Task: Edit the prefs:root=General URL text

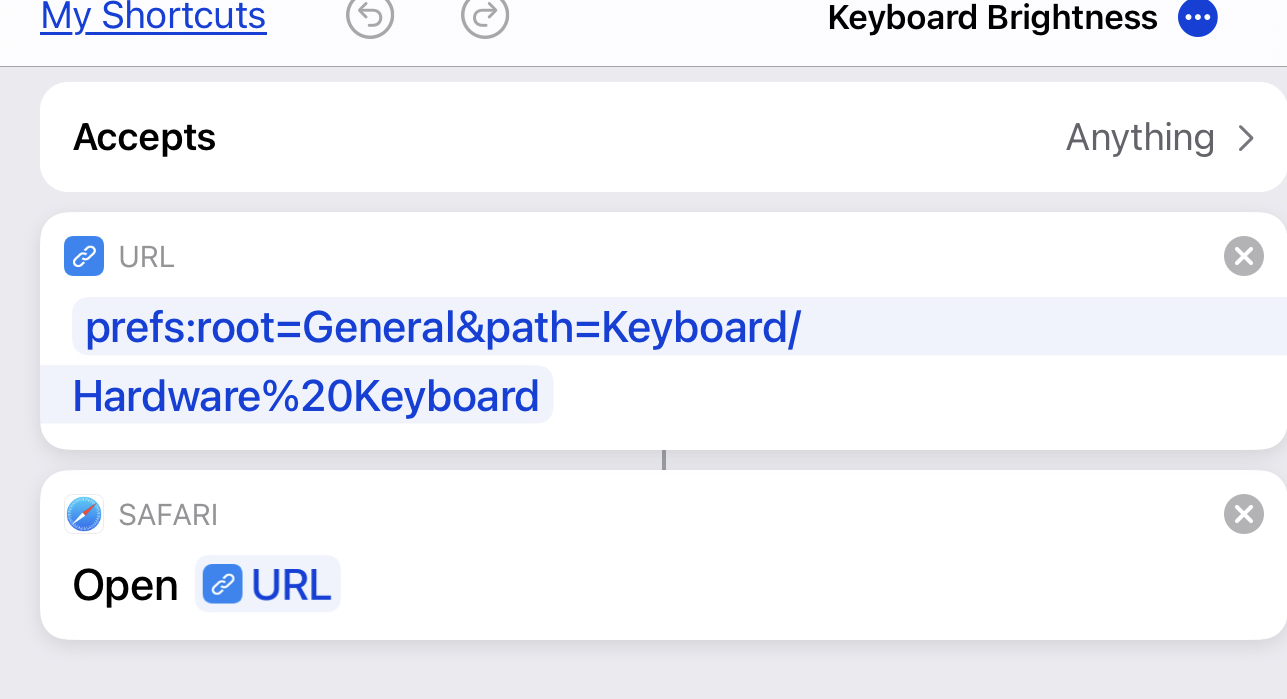Action: pyautogui.click(x=443, y=327)
